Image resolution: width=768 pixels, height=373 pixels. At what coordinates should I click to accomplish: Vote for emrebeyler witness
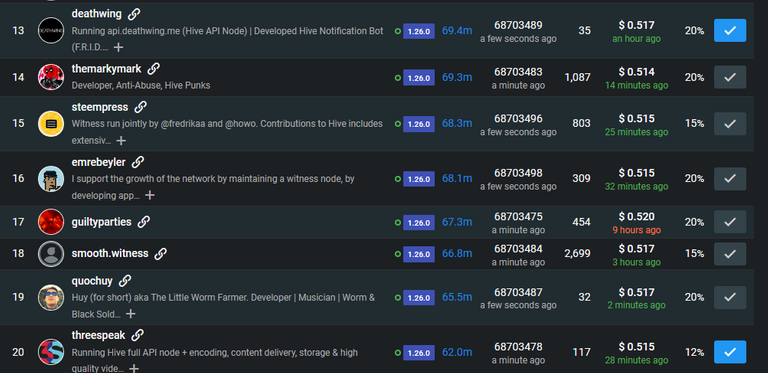point(730,178)
